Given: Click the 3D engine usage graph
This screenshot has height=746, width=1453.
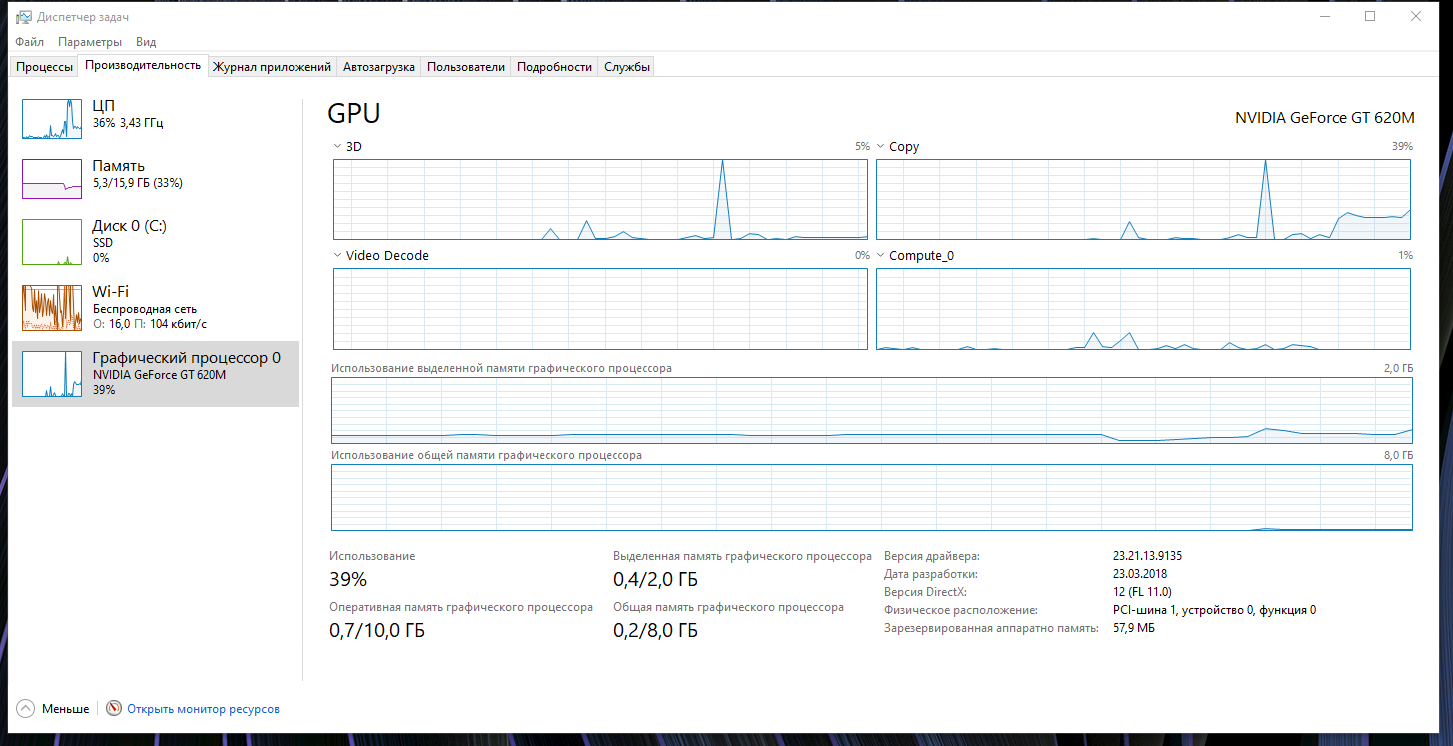Looking at the screenshot, I should [600, 199].
